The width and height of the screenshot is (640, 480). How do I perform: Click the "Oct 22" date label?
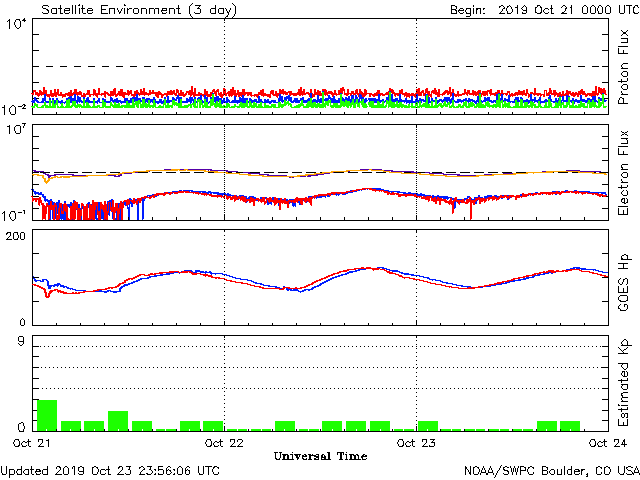[224, 443]
